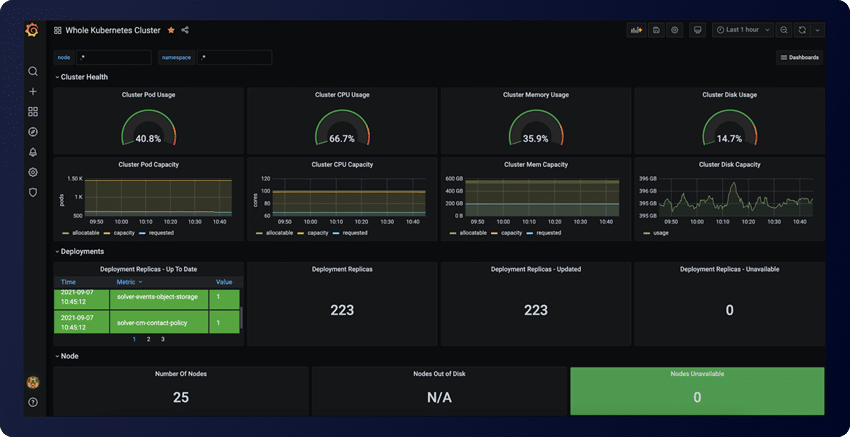Select the solver-events-object-storage metric cell
The image size is (850, 437).
point(159,299)
